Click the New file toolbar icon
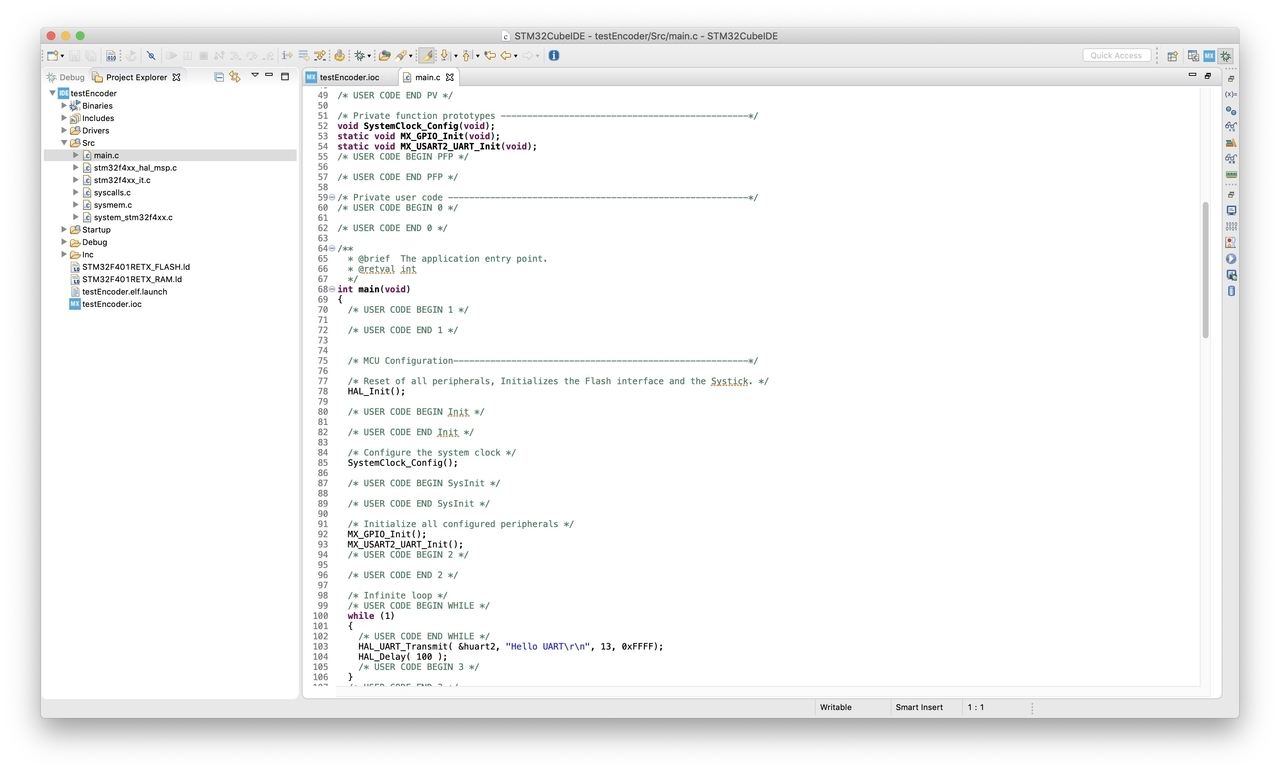This screenshot has width=1280, height=772. pos(53,56)
